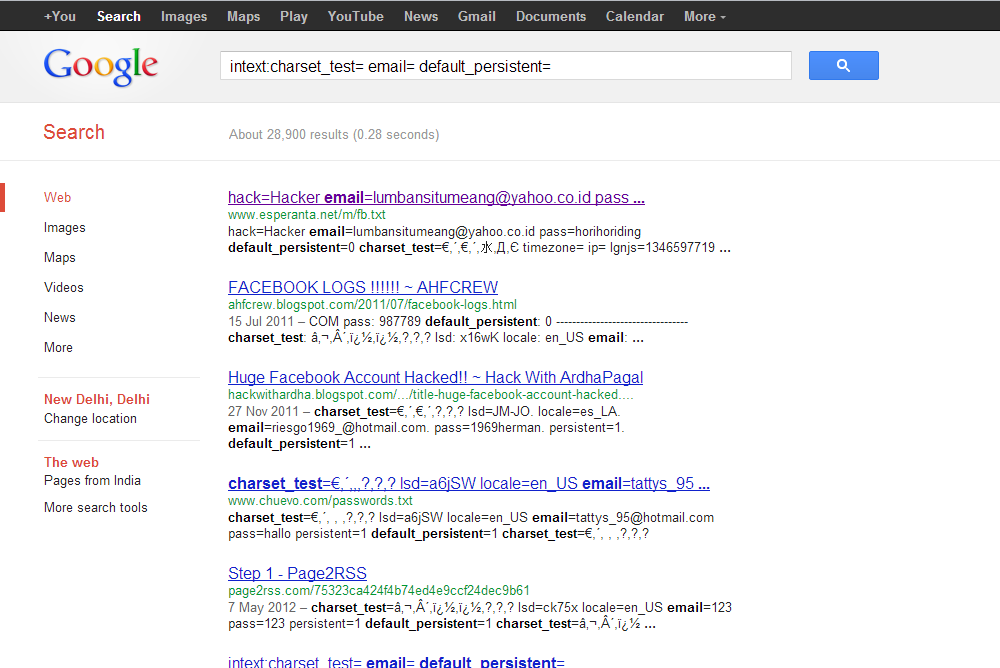Filter results by Images in sidebar
The width and height of the screenshot is (1000, 668).
64,228
